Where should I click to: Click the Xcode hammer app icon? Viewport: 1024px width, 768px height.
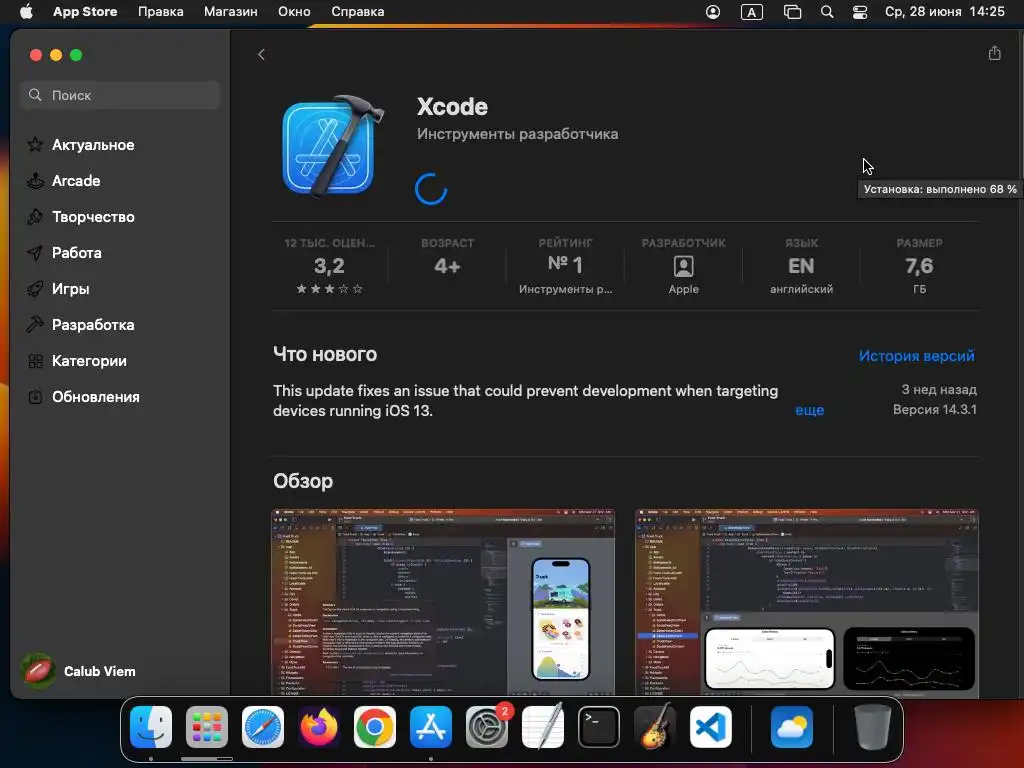[x=332, y=146]
